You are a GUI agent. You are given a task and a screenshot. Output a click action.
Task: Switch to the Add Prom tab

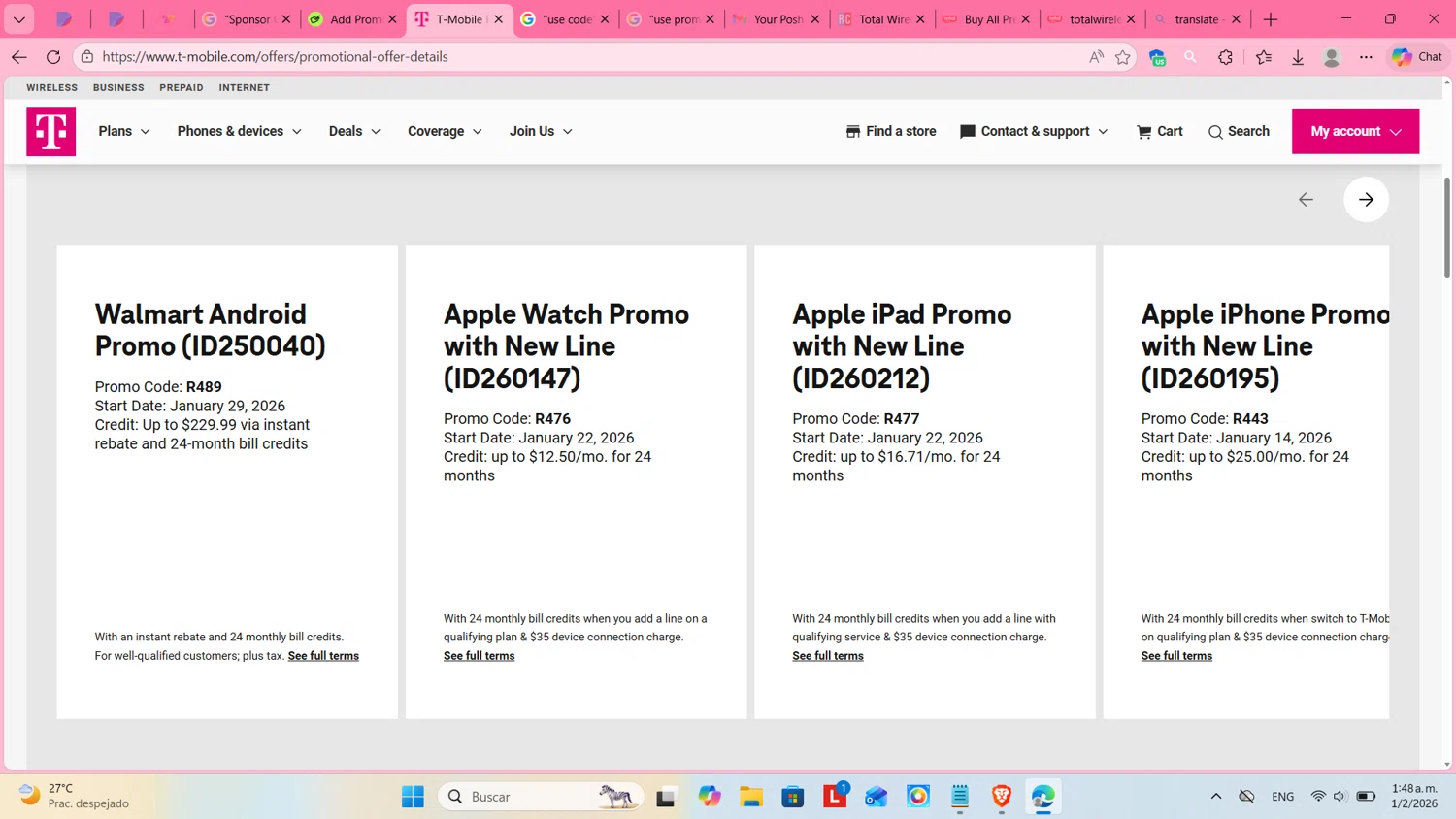pyautogui.click(x=353, y=19)
